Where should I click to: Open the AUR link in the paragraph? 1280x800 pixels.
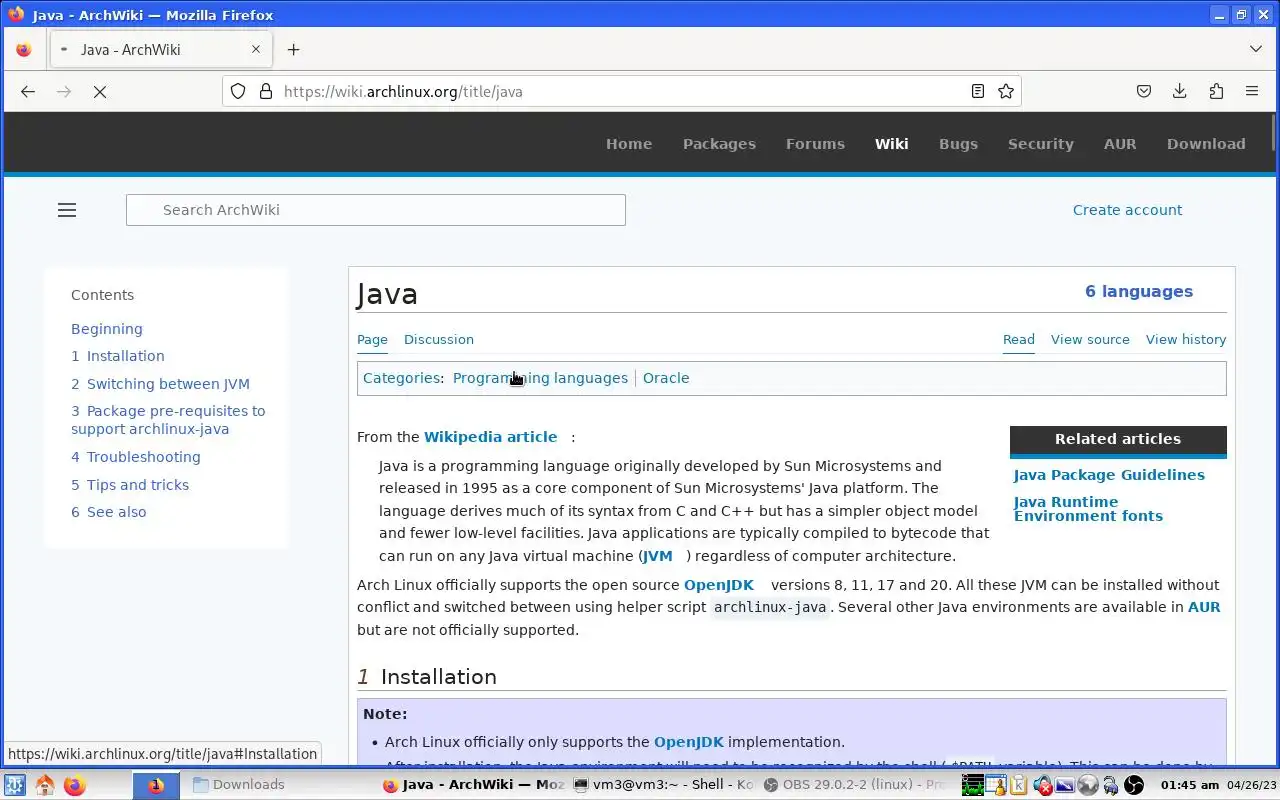(1204, 607)
